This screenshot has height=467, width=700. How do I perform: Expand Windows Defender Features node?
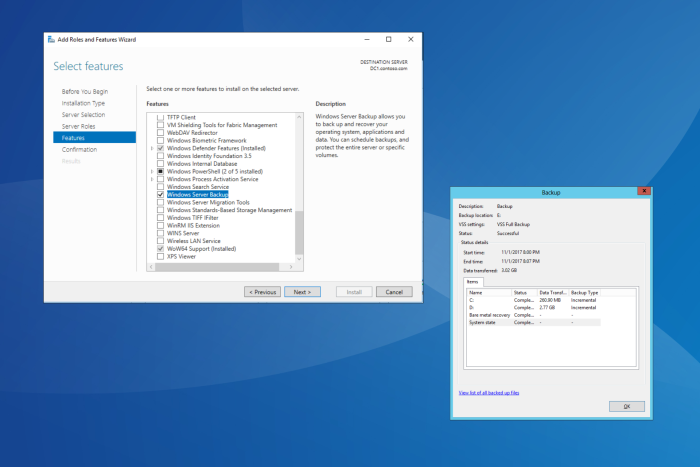pos(152,148)
